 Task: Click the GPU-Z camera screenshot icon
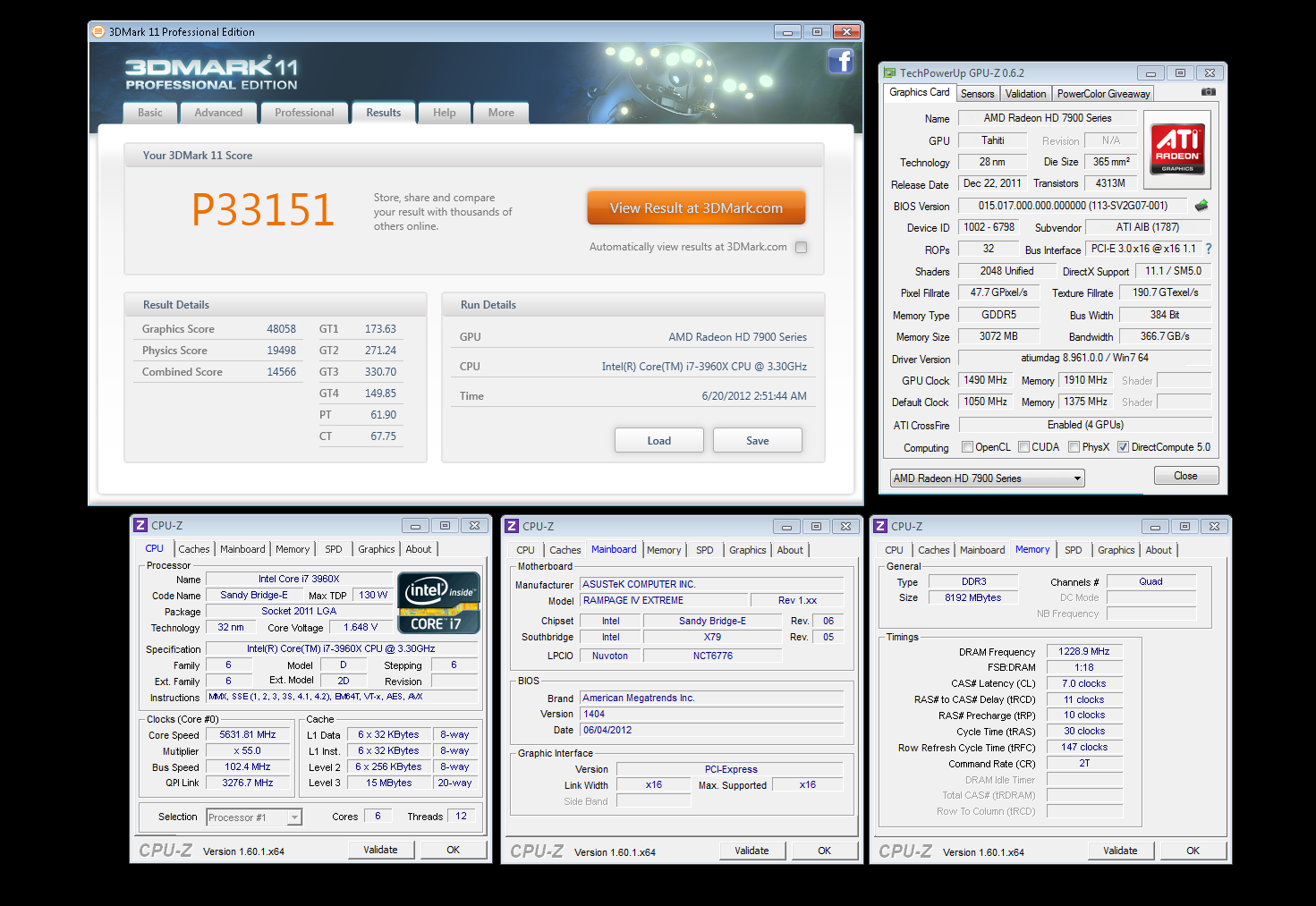pyautogui.click(x=1209, y=92)
